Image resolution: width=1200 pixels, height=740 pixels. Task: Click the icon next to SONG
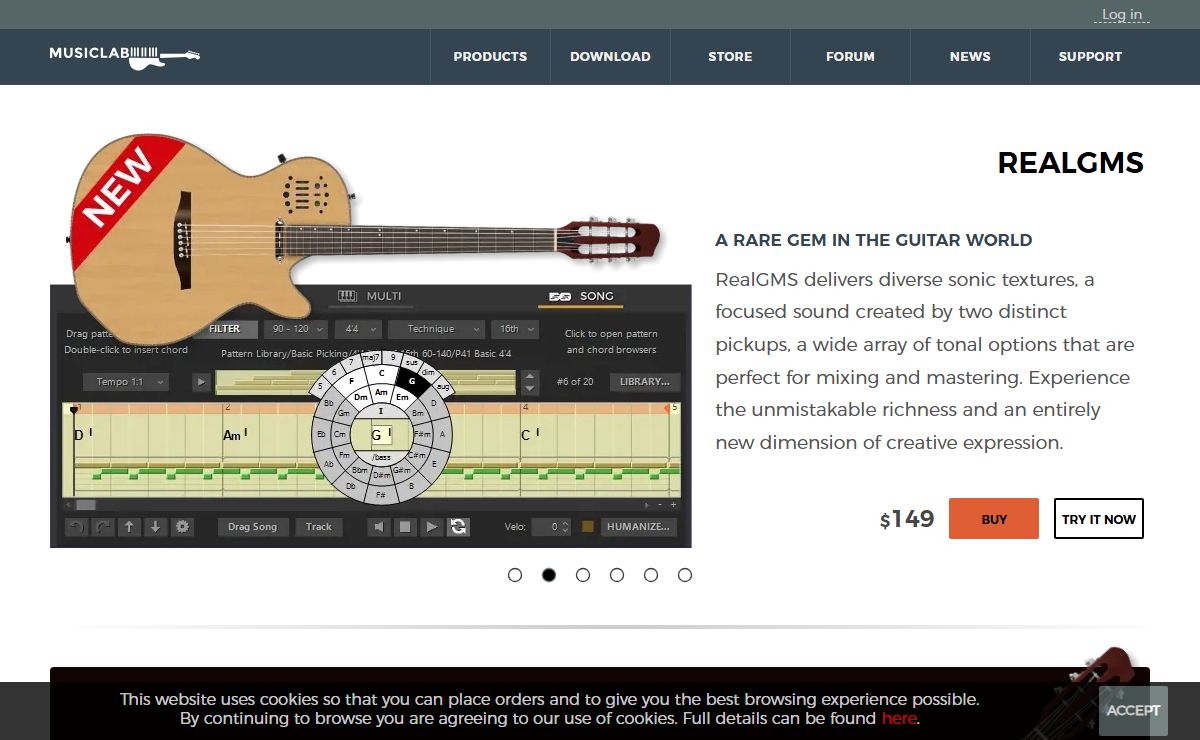(560, 296)
